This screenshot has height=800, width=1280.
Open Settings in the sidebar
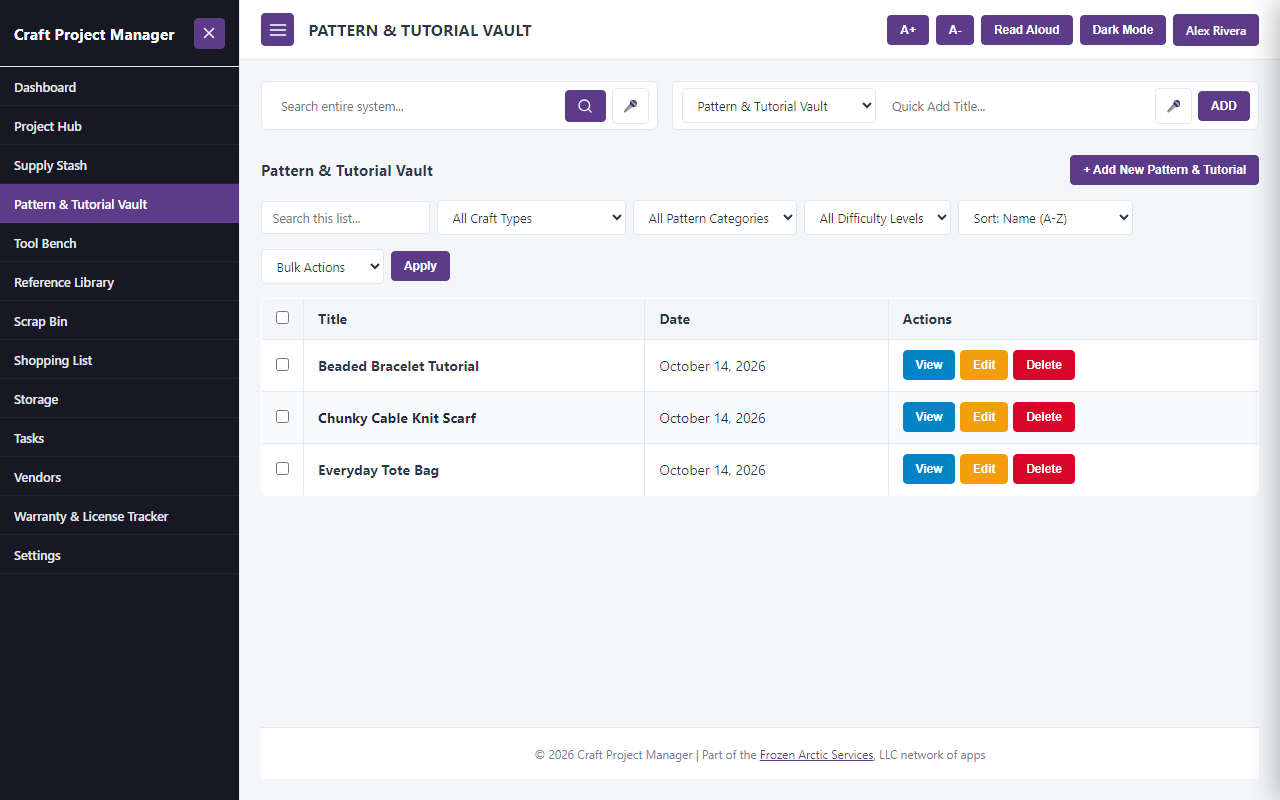(119, 555)
